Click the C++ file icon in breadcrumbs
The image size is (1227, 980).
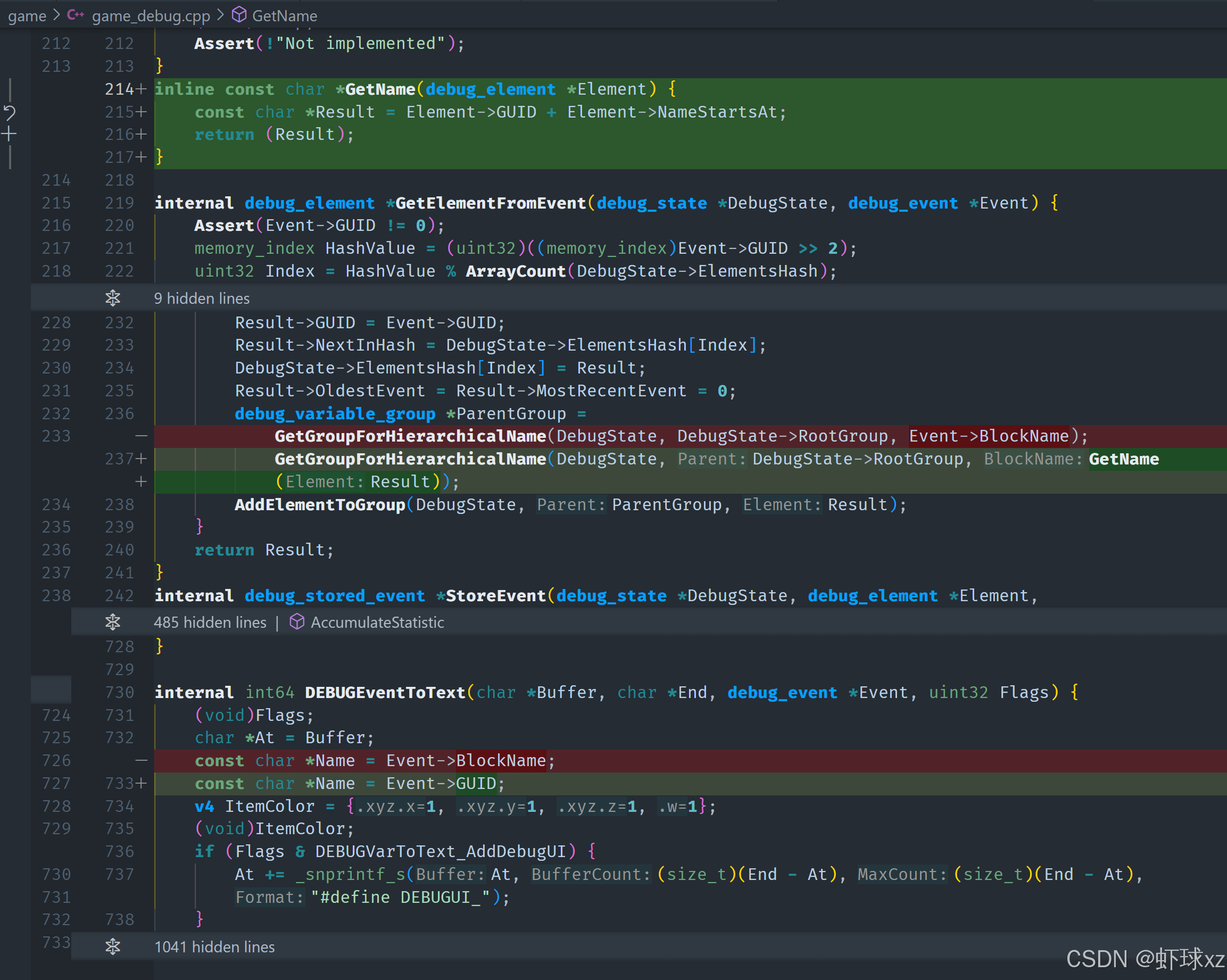point(75,15)
